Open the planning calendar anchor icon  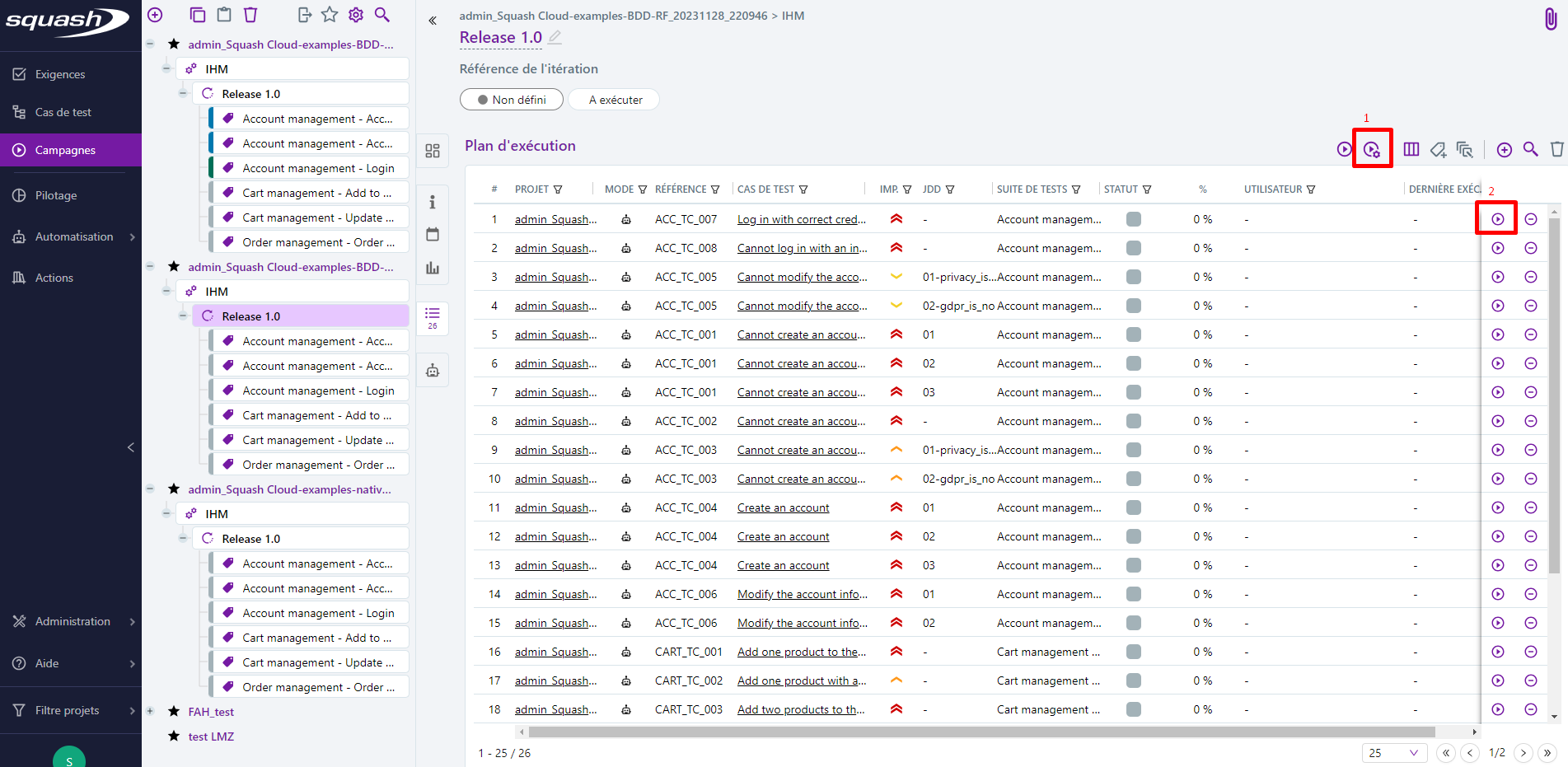click(x=433, y=235)
